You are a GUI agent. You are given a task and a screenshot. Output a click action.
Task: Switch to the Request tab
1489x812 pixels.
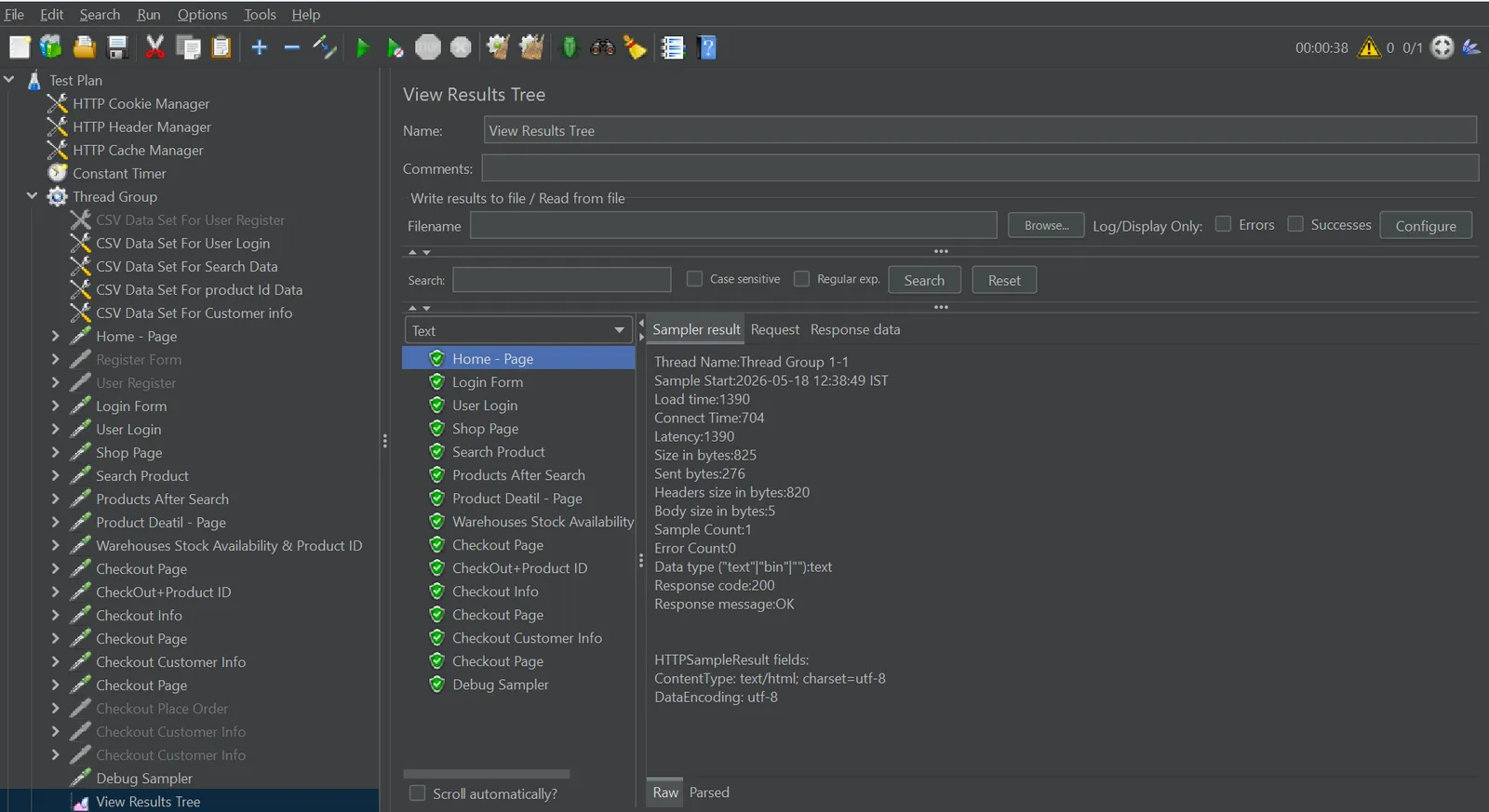(x=775, y=329)
